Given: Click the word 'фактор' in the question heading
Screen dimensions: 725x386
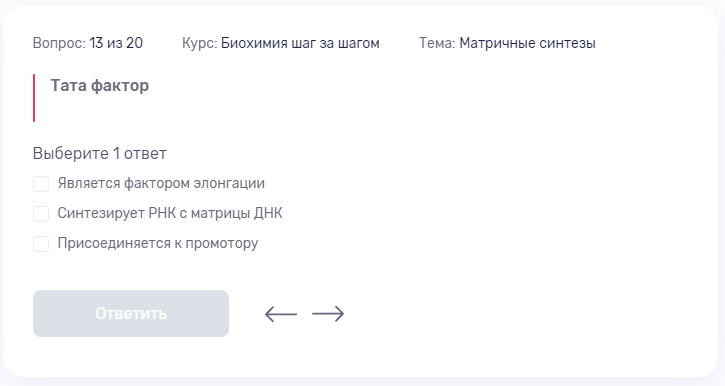Looking at the screenshot, I should pos(120,86).
